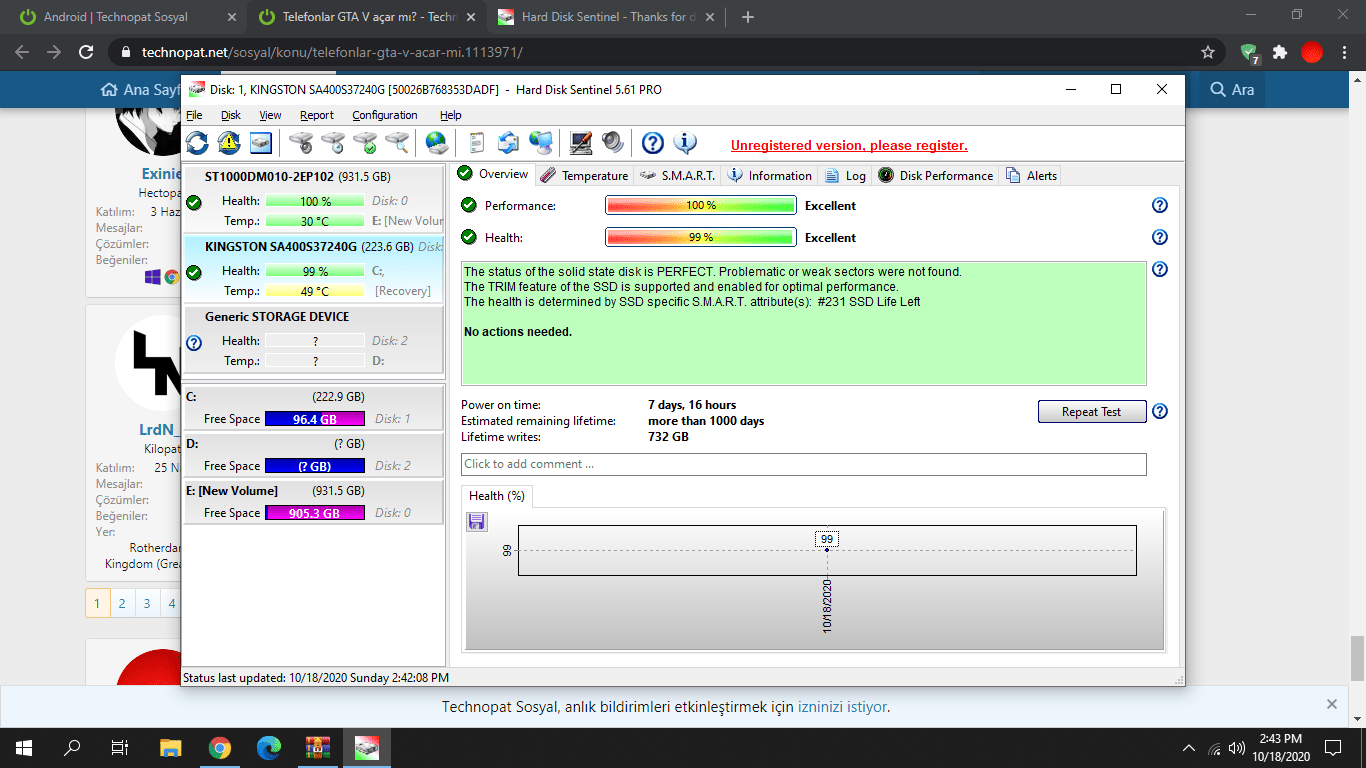
Task: Click the izninizi istiyor notification link
Action: 842,707
